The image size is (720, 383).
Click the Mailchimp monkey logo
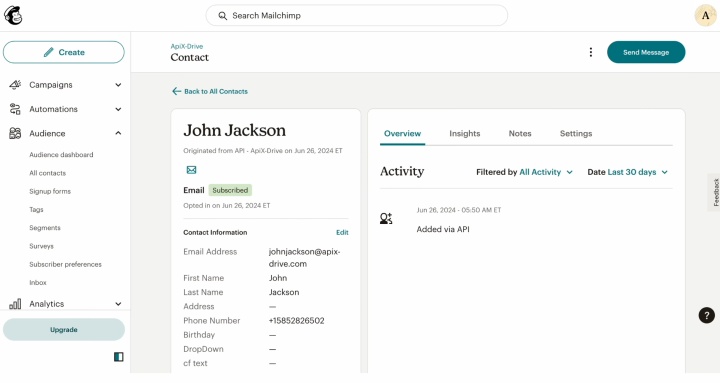(x=13, y=16)
